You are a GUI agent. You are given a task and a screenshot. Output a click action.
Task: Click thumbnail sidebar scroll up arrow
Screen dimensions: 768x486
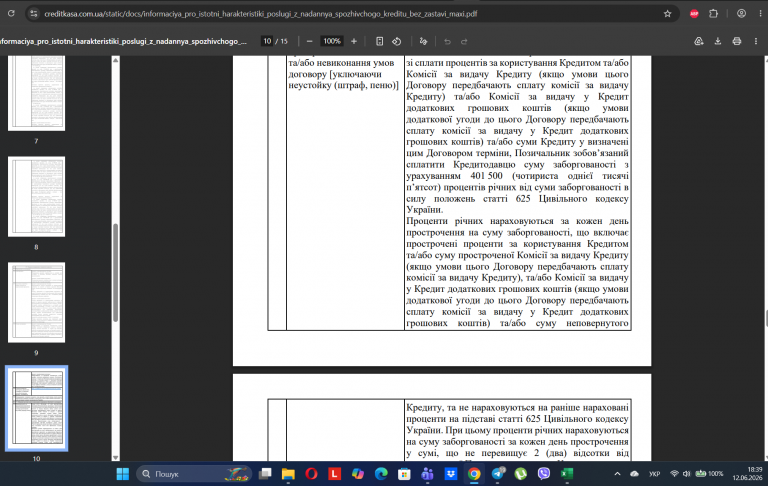(x=116, y=60)
